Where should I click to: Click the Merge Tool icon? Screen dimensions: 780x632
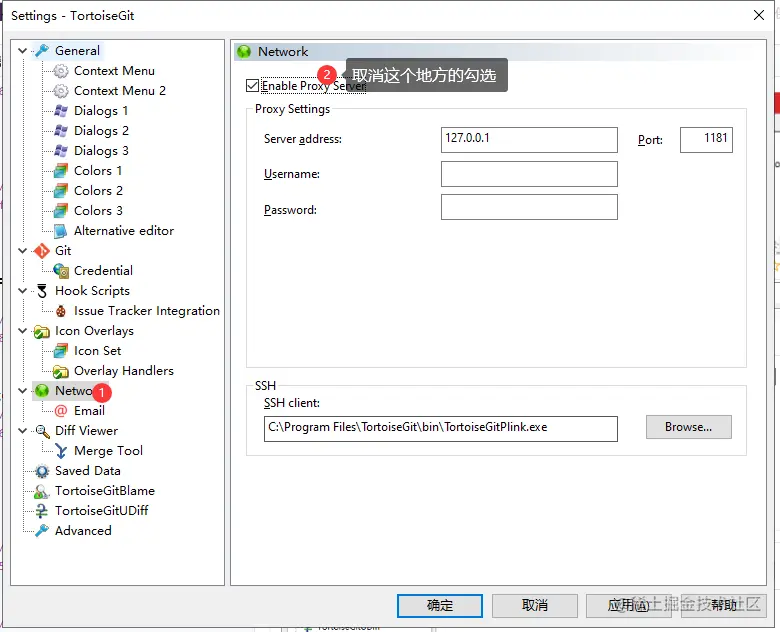61,451
